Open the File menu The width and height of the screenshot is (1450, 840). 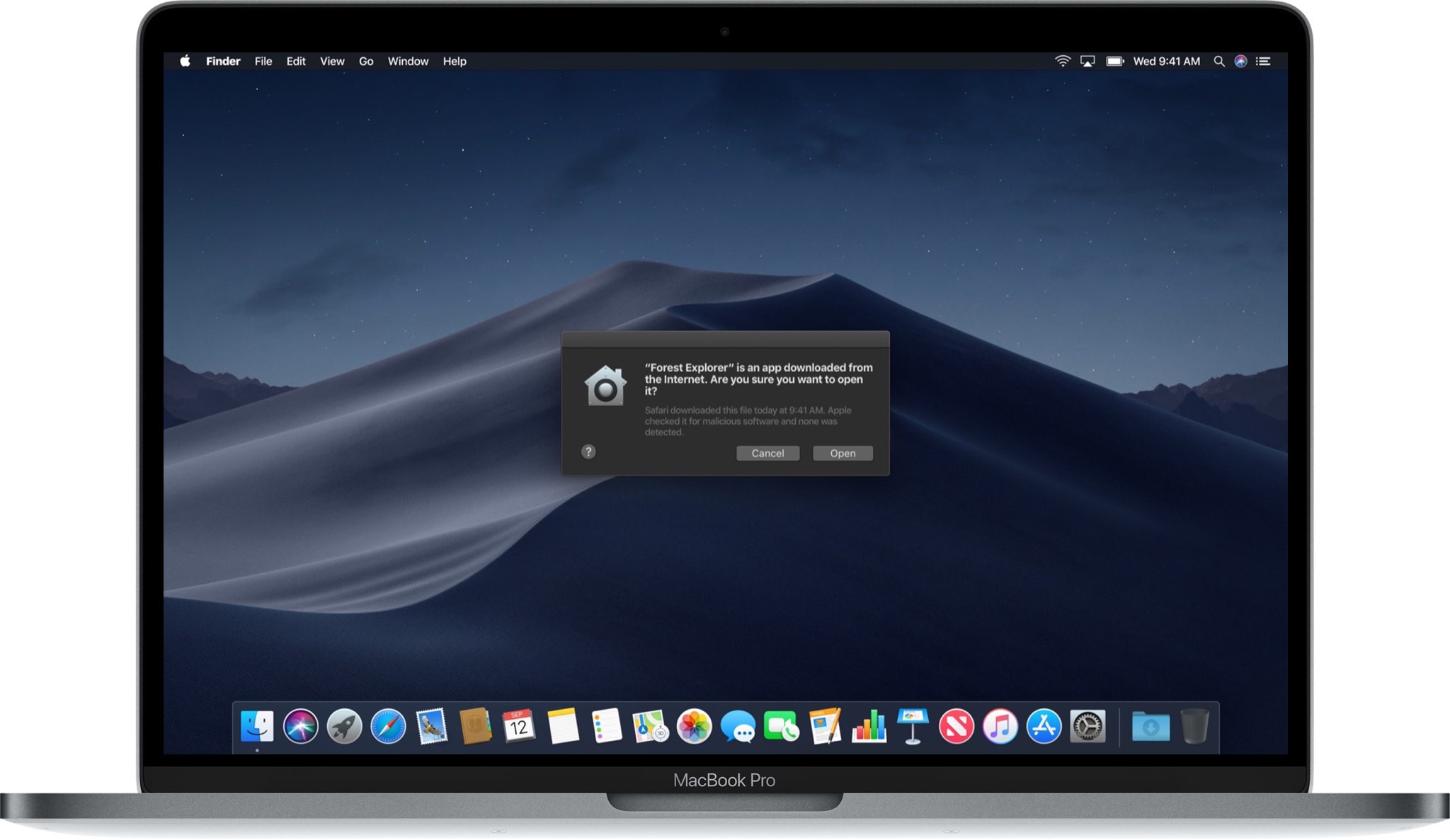pyautogui.click(x=263, y=62)
